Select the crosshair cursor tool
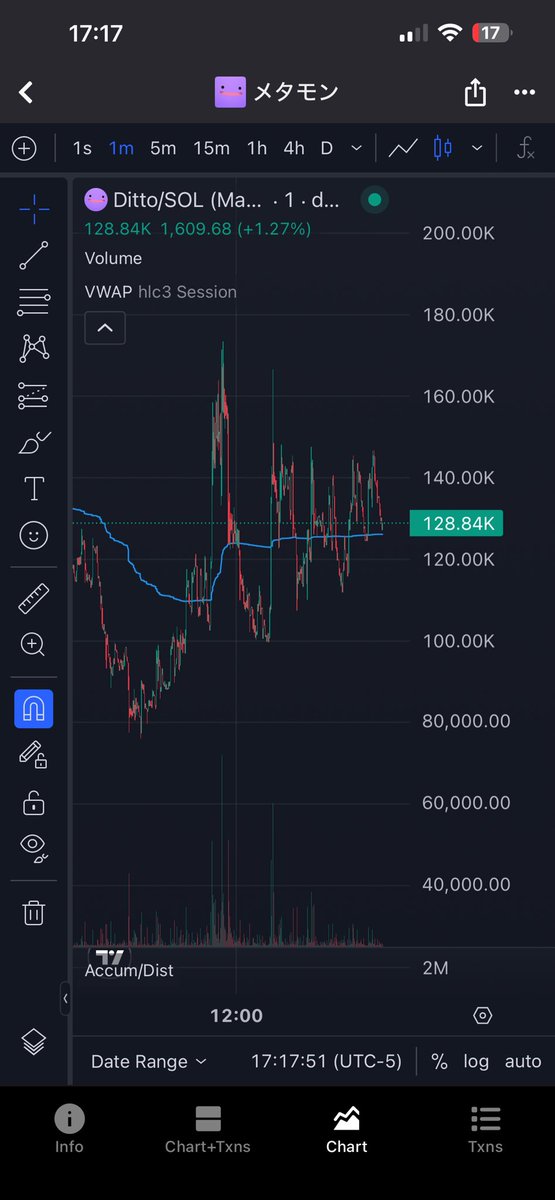 [x=34, y=209]
